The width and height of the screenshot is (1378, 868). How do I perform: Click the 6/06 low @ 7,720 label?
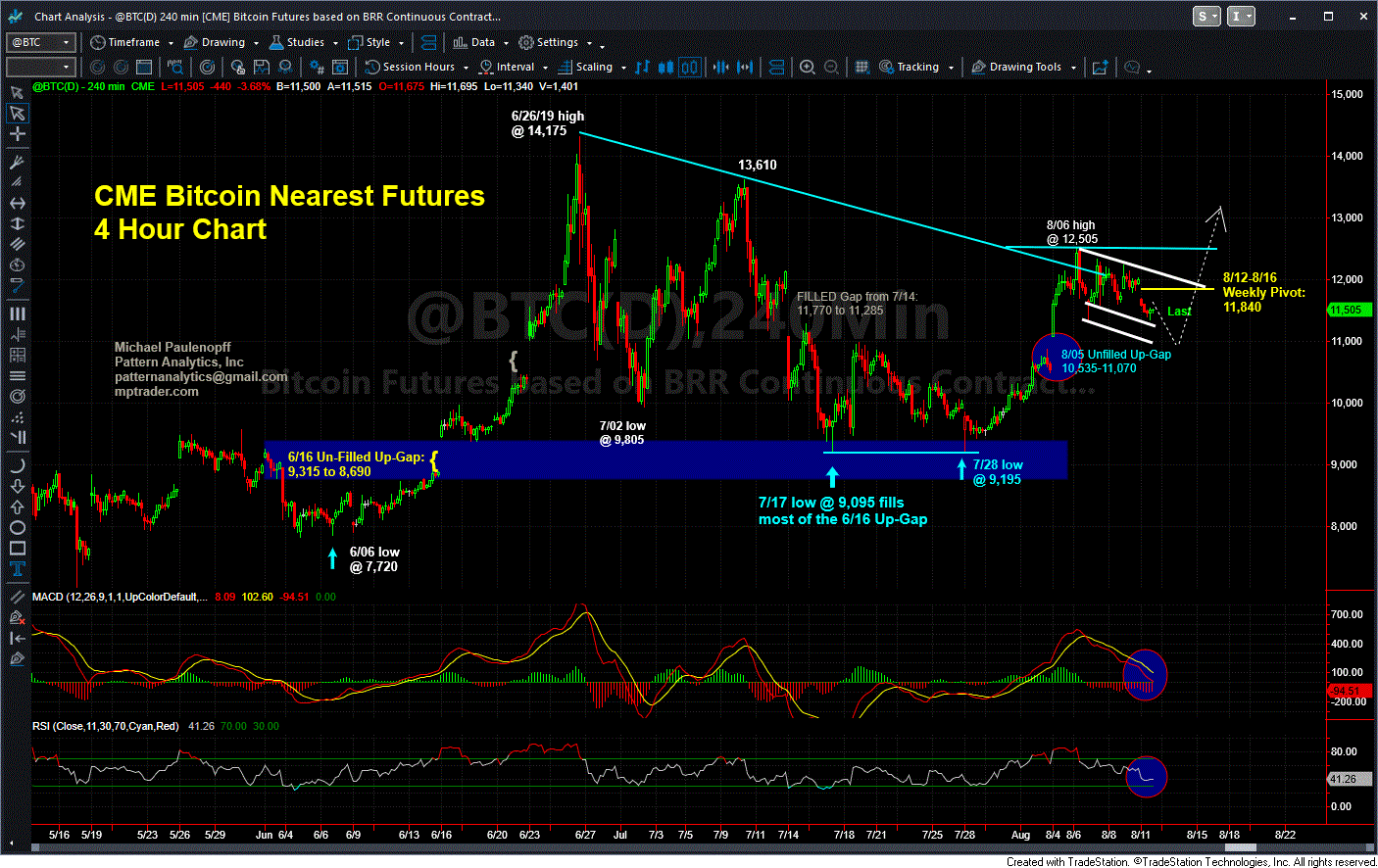click(374, 559)
